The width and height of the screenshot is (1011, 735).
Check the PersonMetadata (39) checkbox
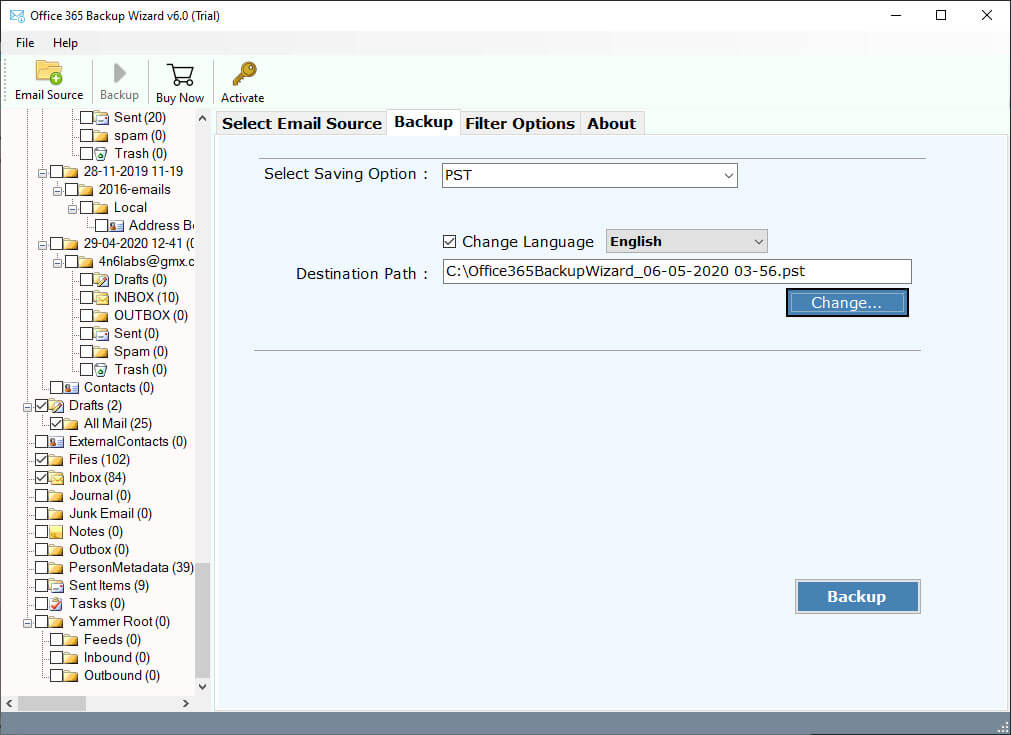tap(41, 568)
